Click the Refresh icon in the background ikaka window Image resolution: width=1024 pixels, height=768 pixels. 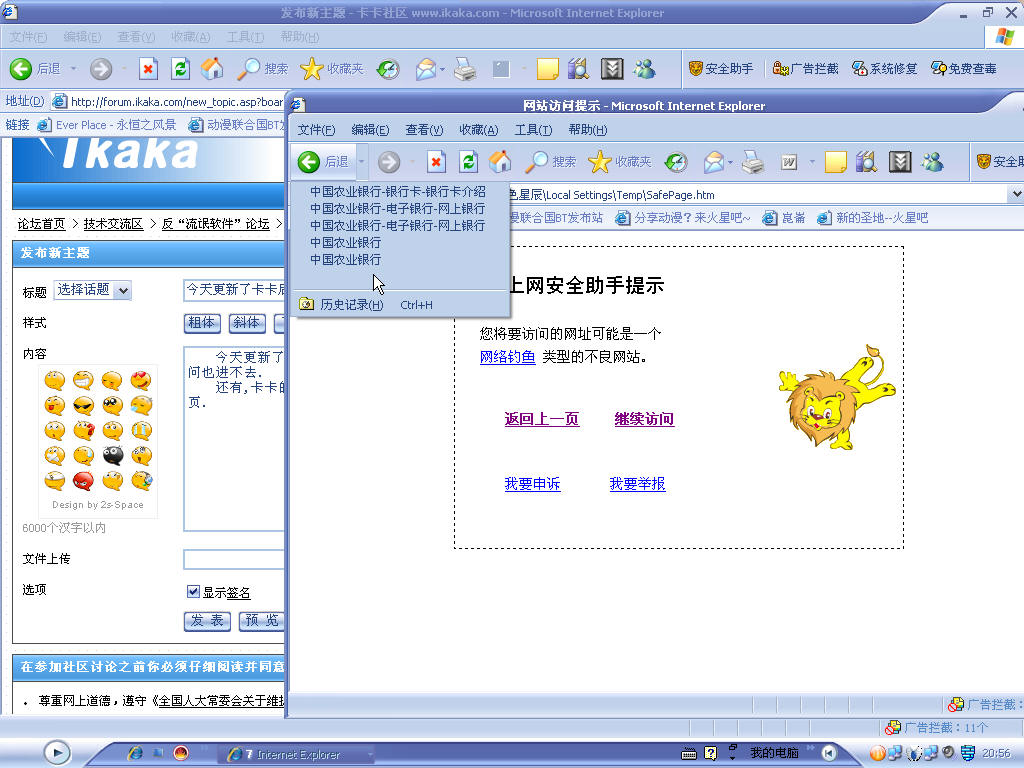click(180, 69)
